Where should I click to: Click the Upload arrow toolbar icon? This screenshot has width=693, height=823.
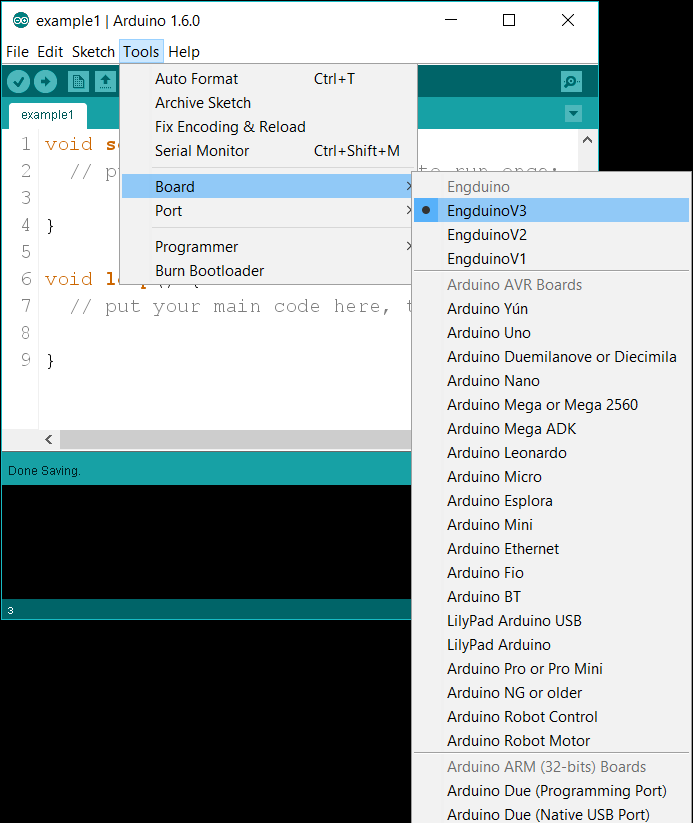click(46, 81)
